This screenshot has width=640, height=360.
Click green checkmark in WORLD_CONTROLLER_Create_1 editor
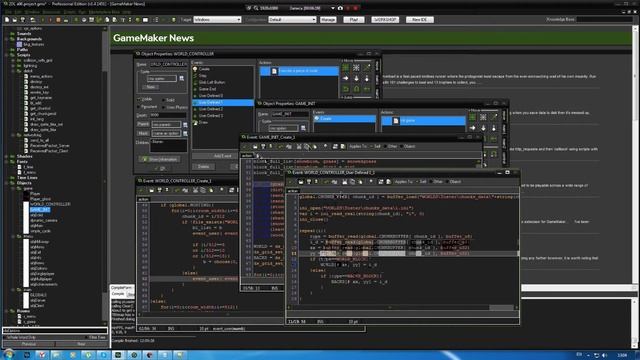click(141, 190)
